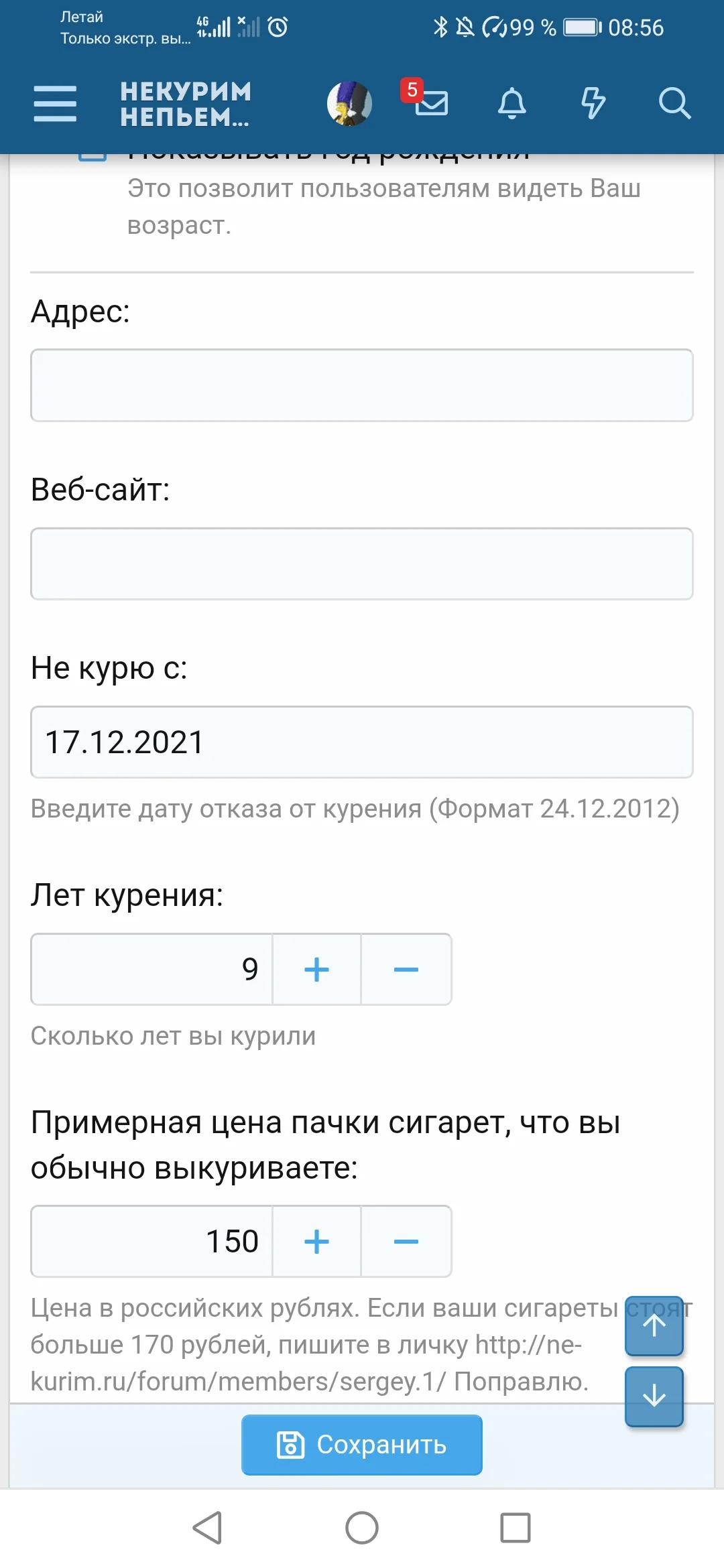Open your profile avatar in the header
Screen dimensions: 724x1568
350,104
